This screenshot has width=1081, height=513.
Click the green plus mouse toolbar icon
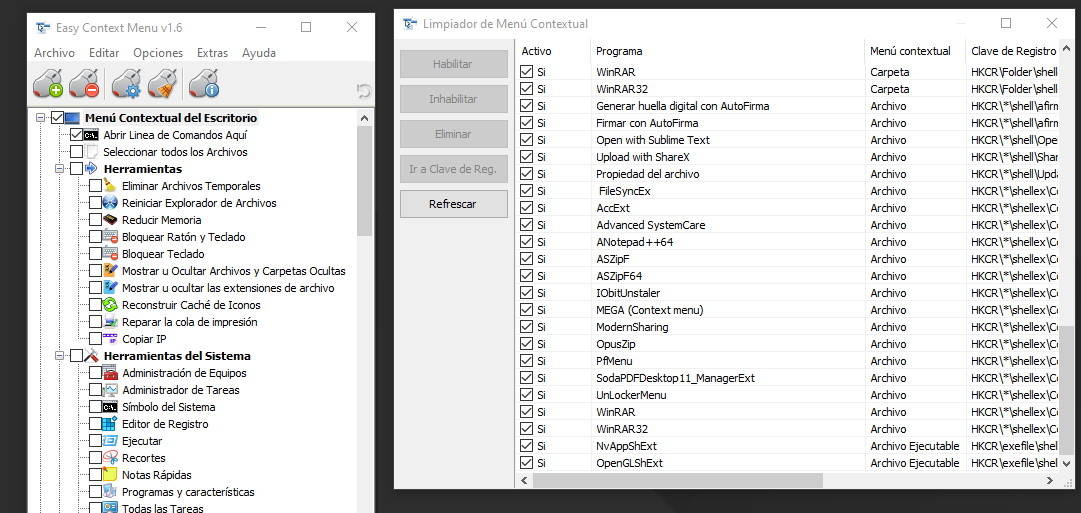[x=48, y=84]
